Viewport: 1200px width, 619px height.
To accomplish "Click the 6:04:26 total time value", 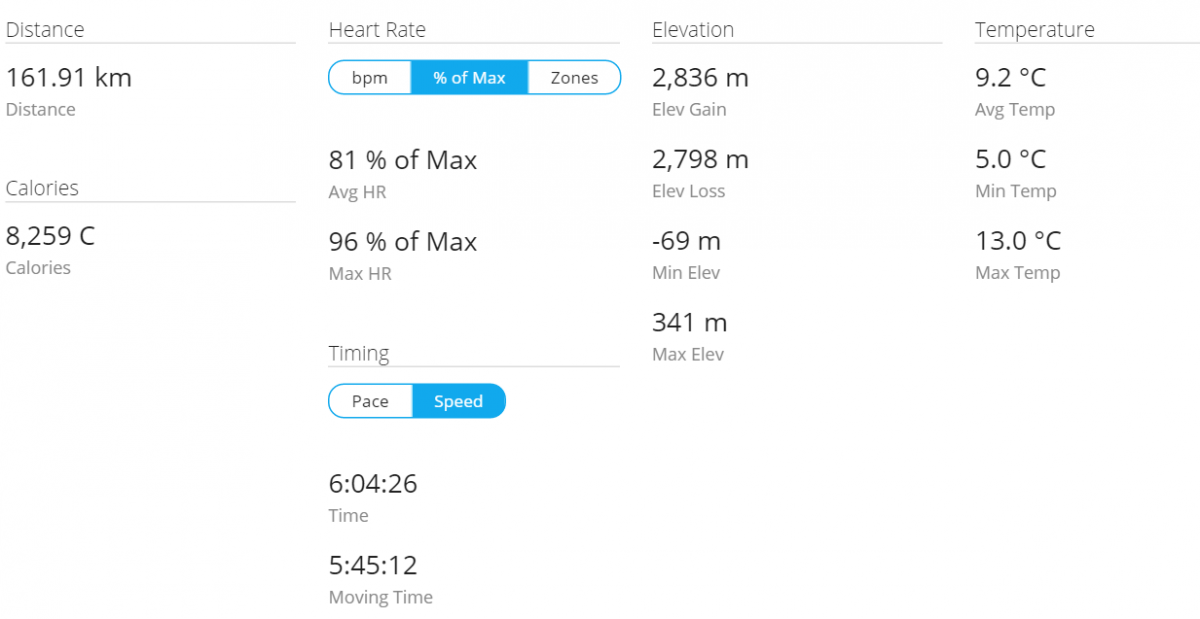I will point(373,484).
